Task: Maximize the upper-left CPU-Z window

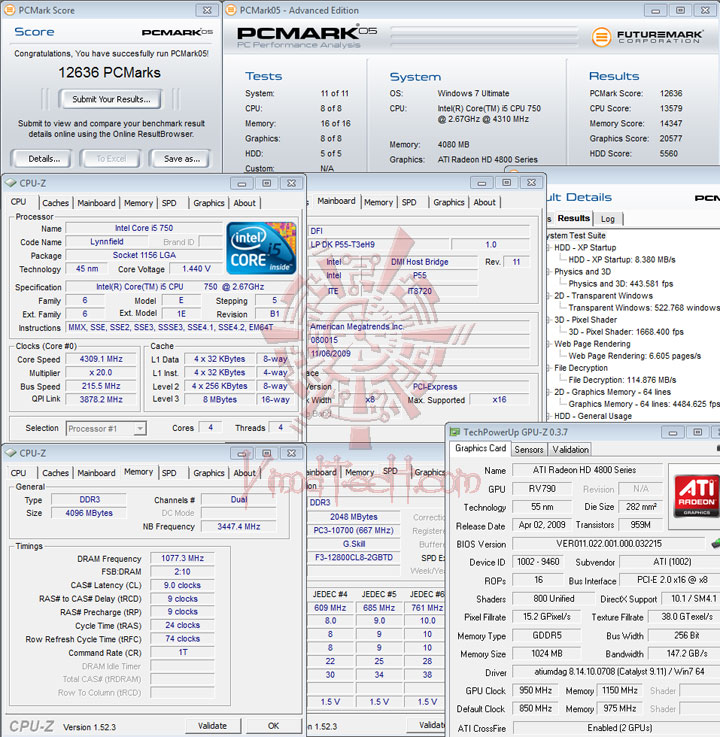Action: [x=266, y=183]
